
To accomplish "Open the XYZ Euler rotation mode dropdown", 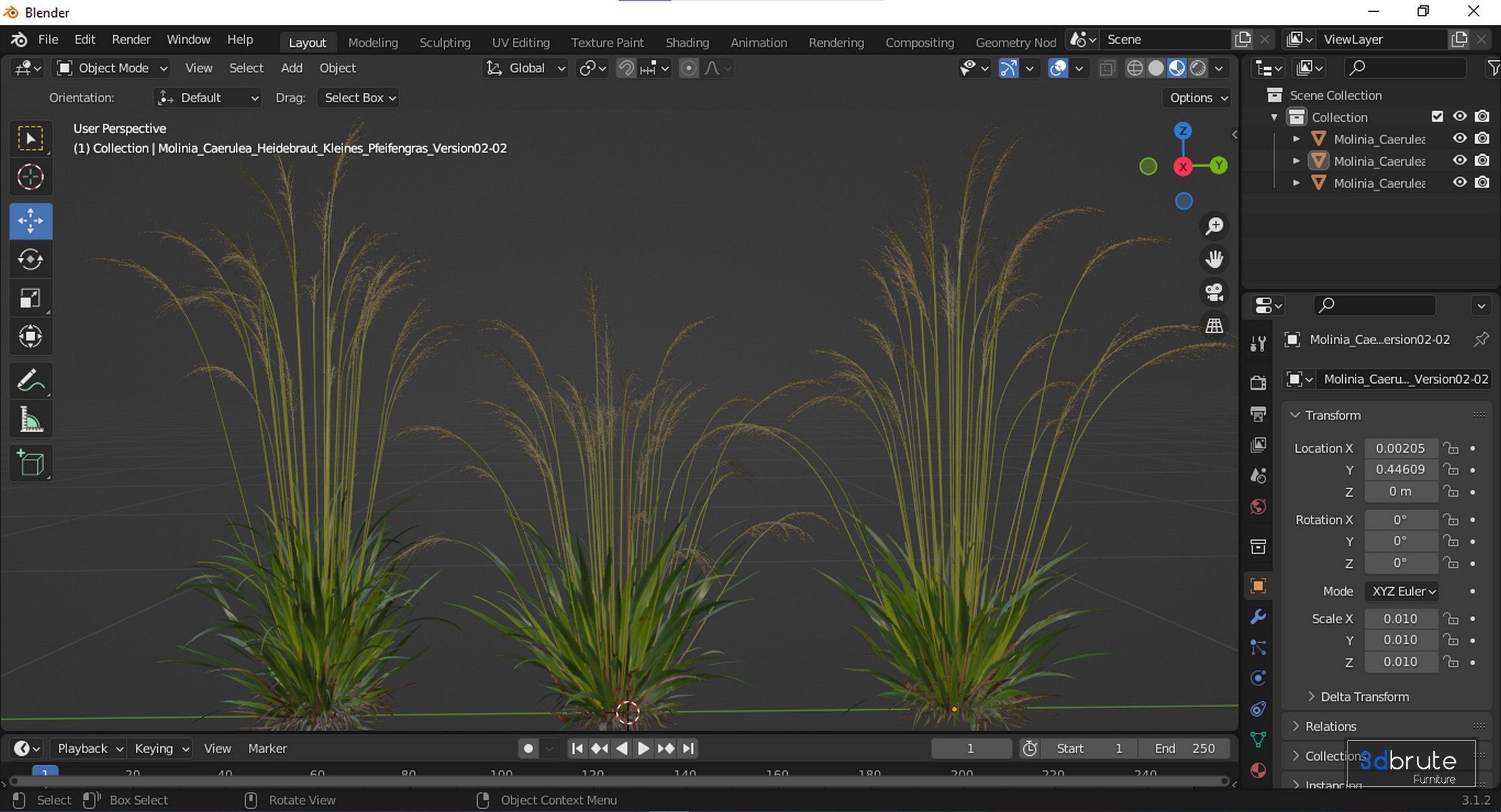I will (x=1402, y=591).
